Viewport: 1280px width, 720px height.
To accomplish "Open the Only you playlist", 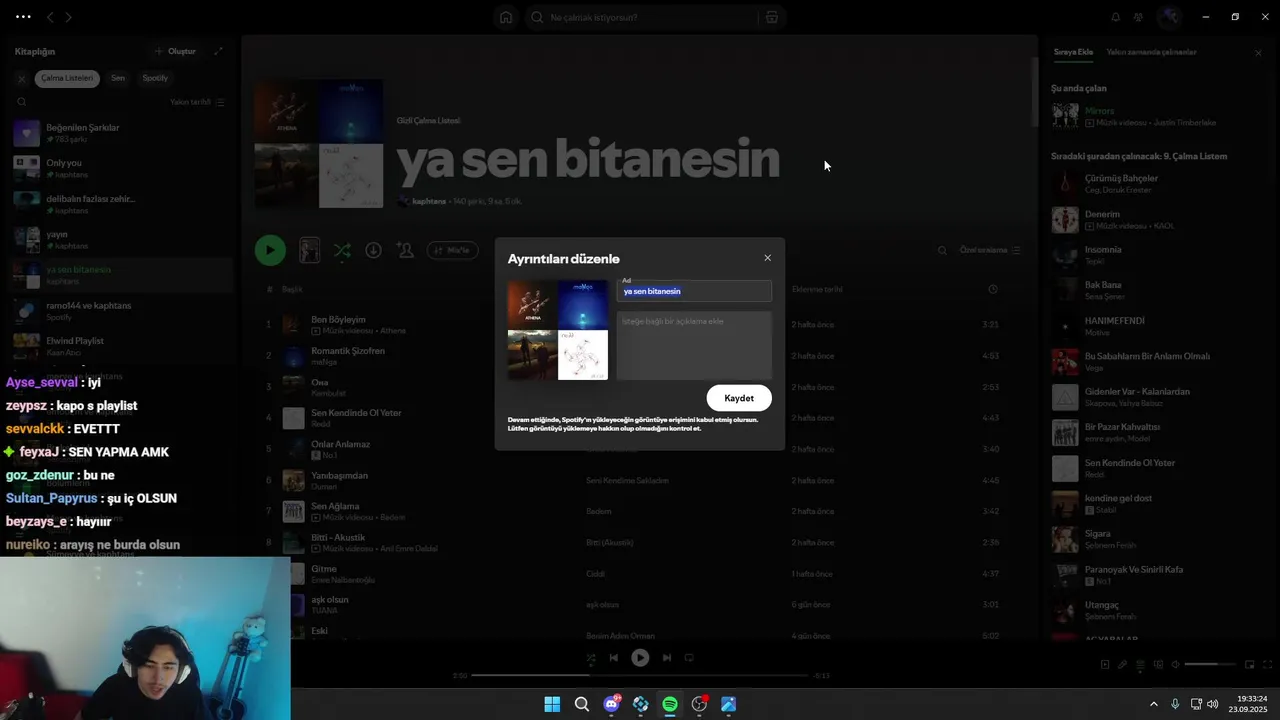I will pos(120,168).
